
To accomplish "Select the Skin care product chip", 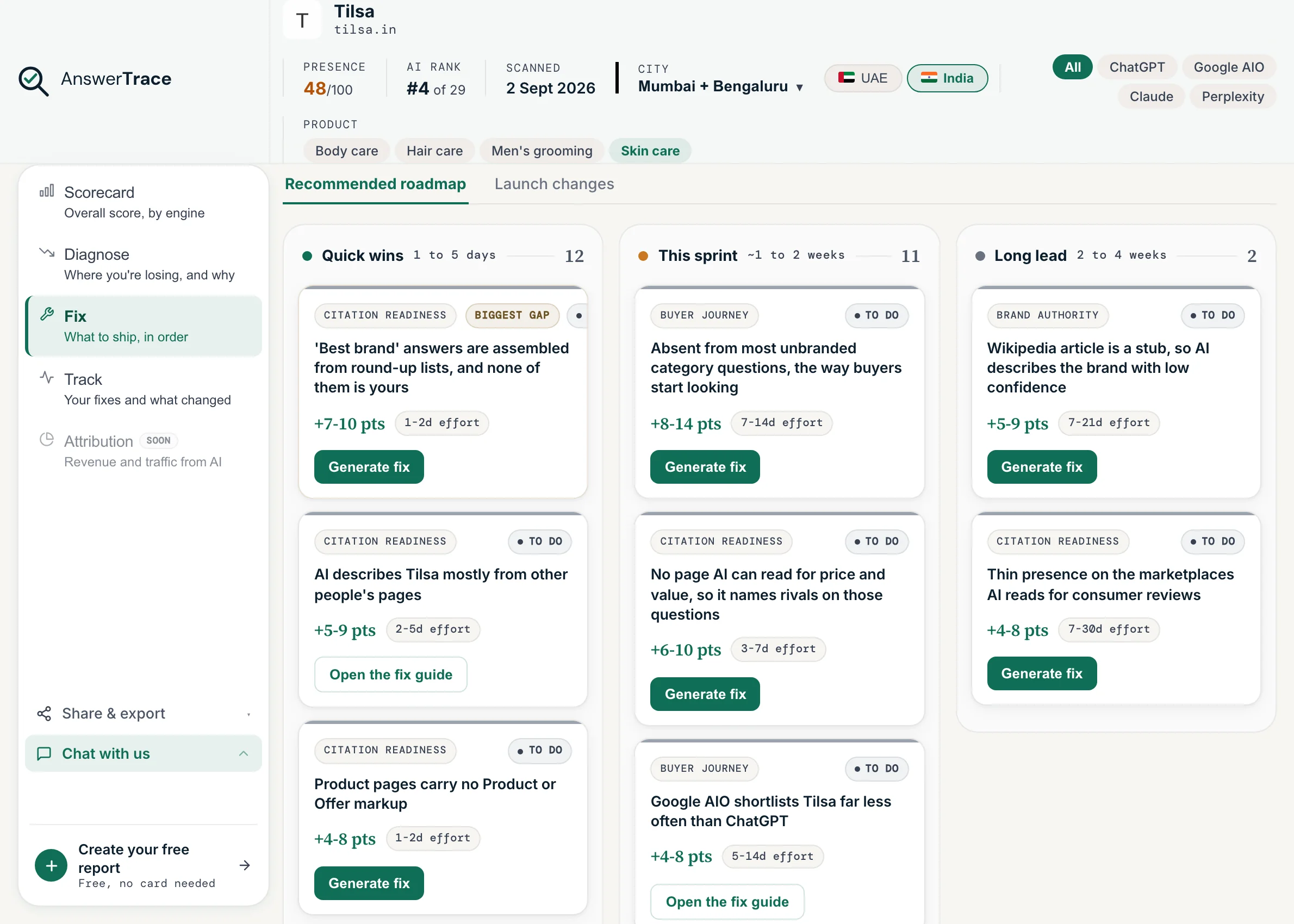I will pos(650,151).
